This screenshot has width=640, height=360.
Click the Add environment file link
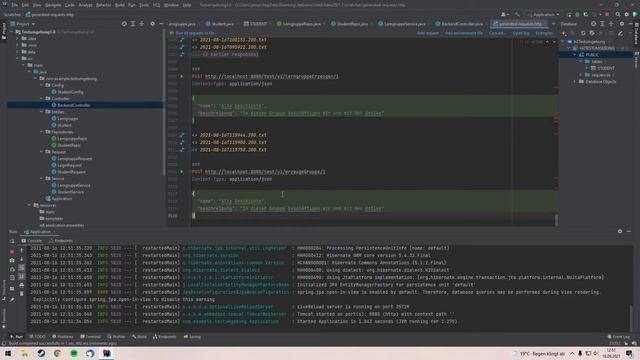click(464, 33)
